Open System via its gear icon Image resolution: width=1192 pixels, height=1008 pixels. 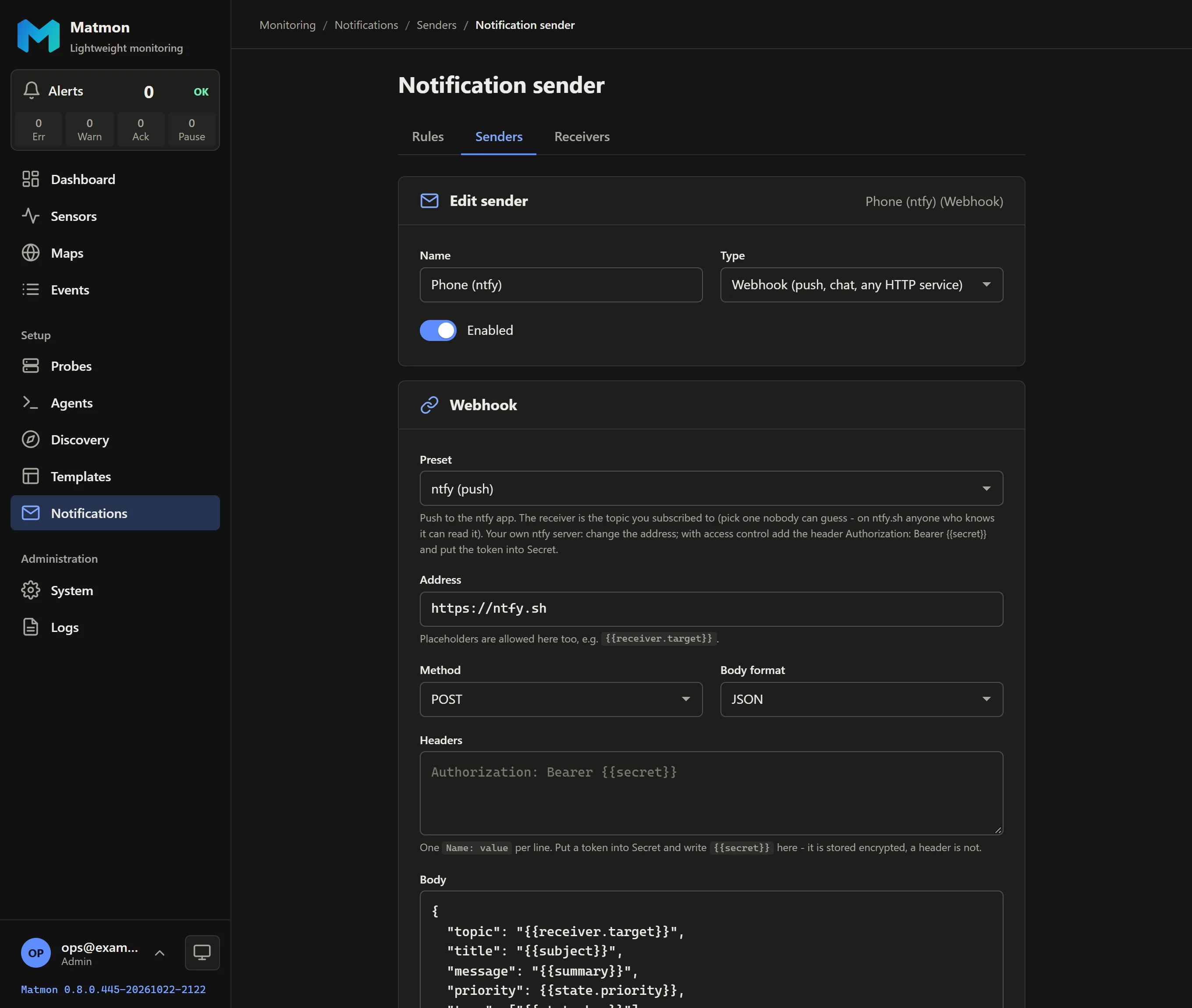coord(30,590)
